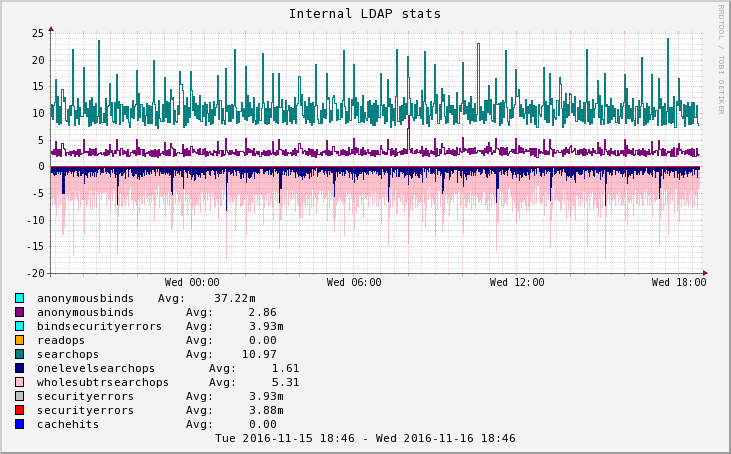This screenshot has width=731, height=454.
Task: Click the blue cachehits legend swatch
Action: pos(19,424)
